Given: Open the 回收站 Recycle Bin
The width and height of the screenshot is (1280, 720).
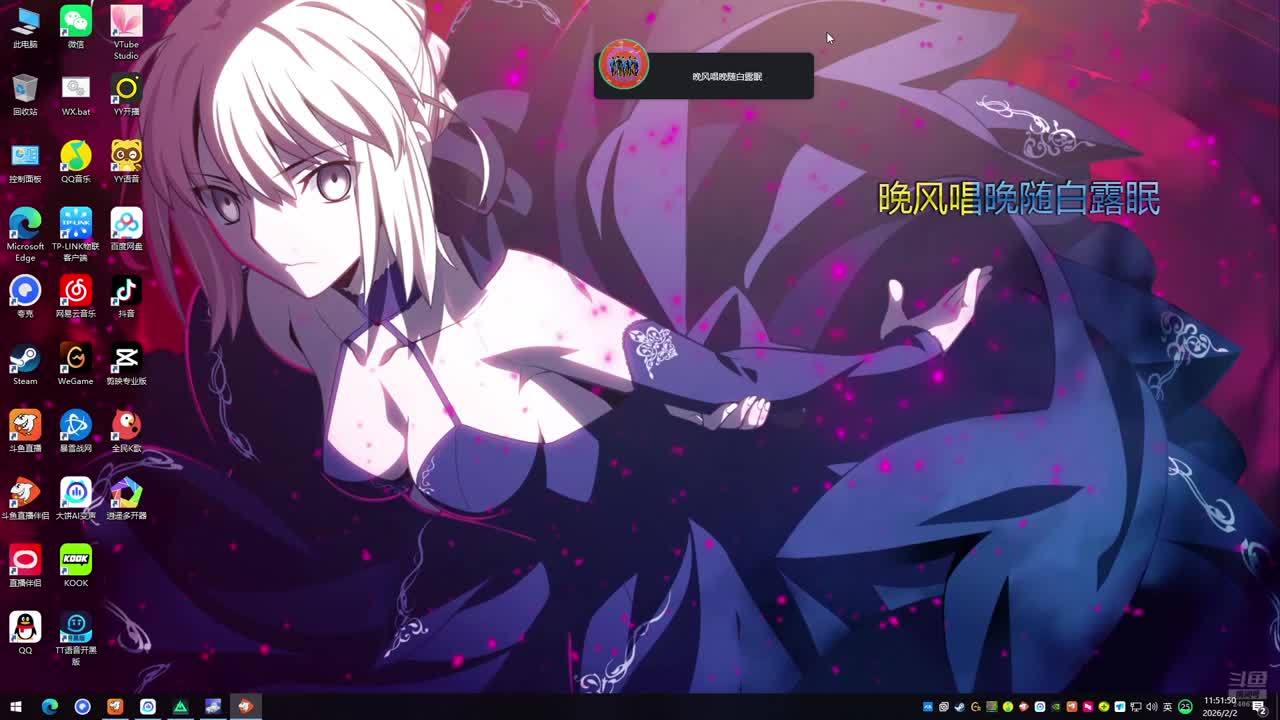Looking at the screenshot, I should [x=25, y=90].
